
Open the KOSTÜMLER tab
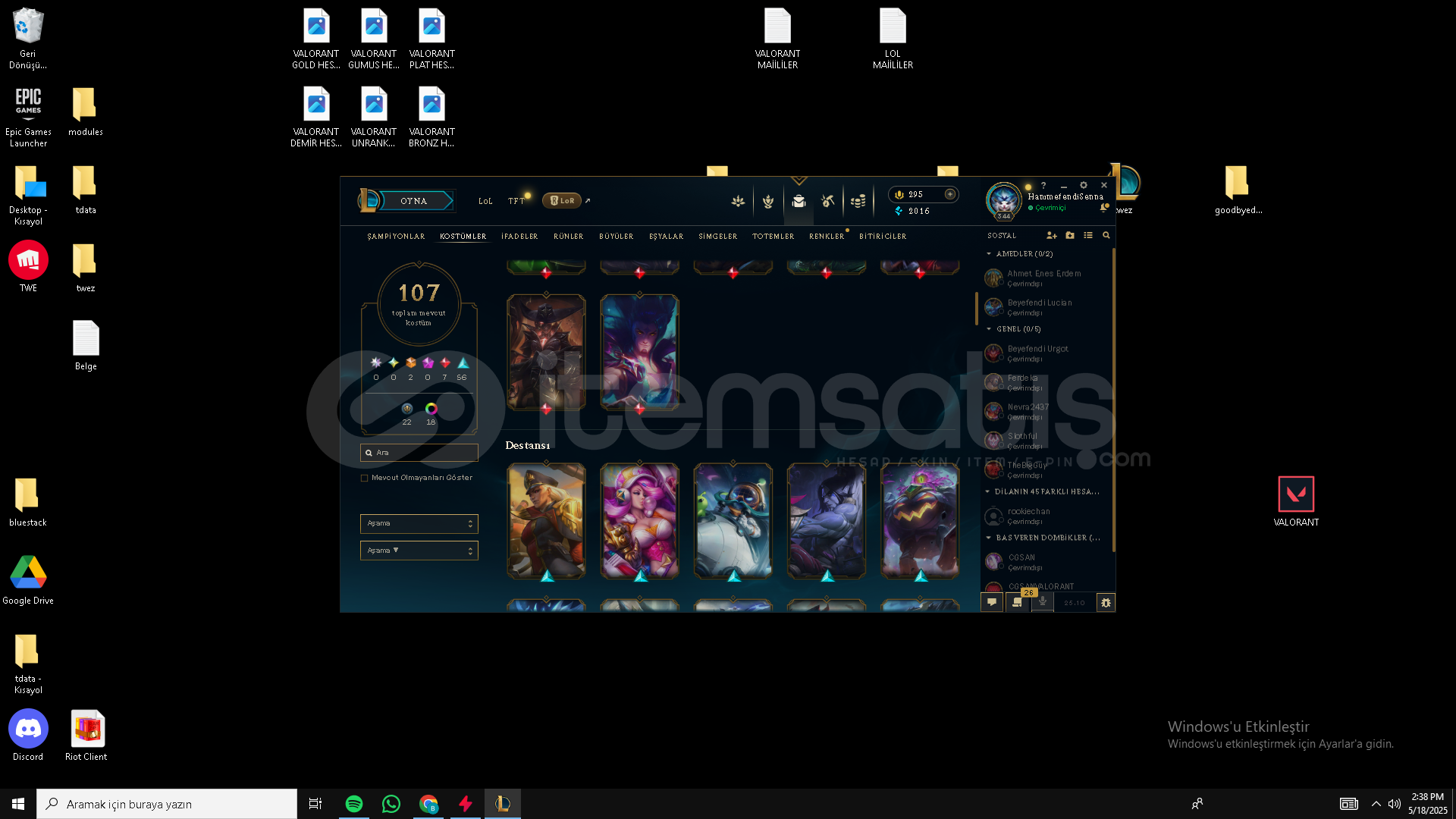click(x=463, y=237)
